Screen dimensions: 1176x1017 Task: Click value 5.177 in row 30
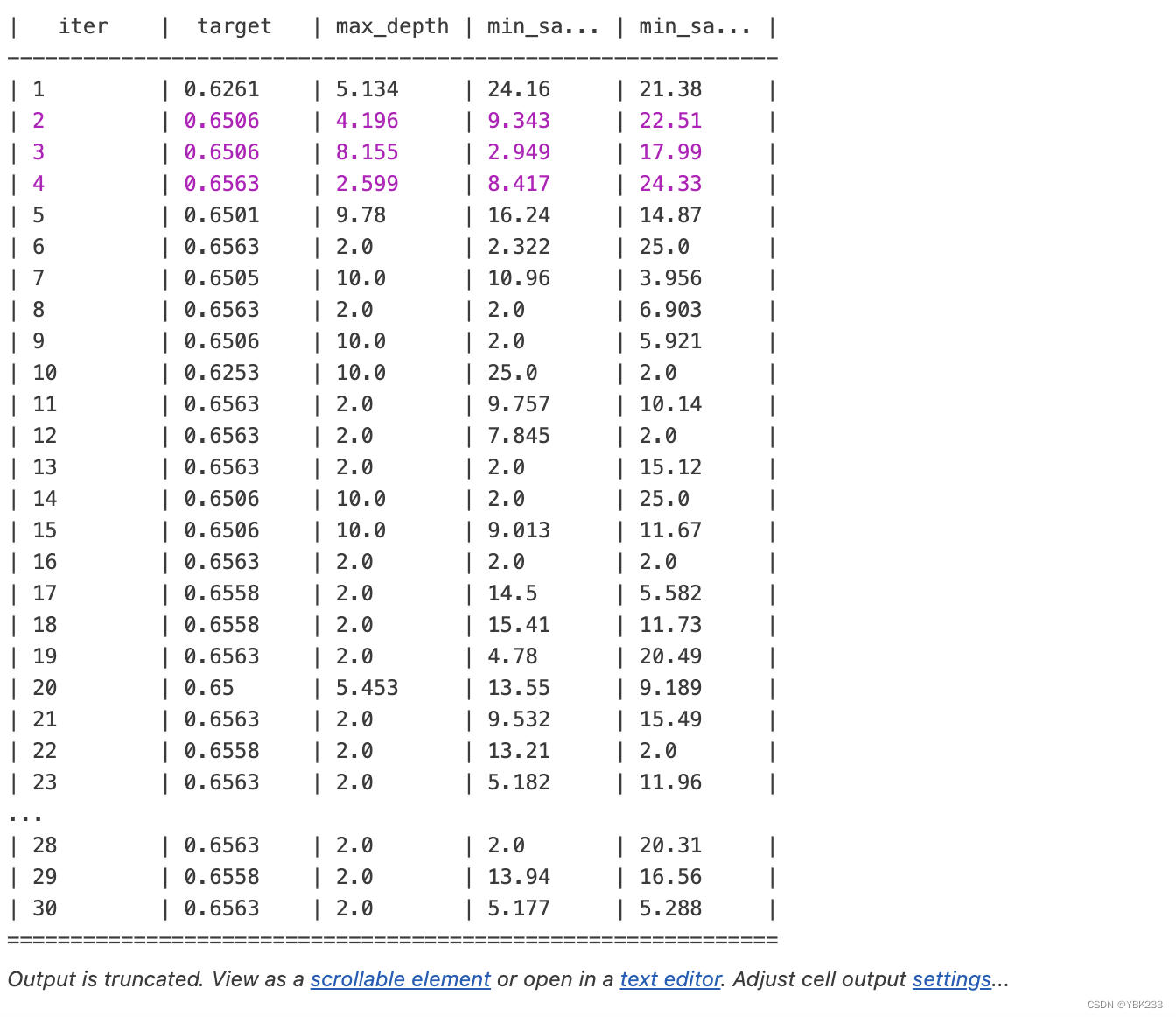click(x=519, y=908)
